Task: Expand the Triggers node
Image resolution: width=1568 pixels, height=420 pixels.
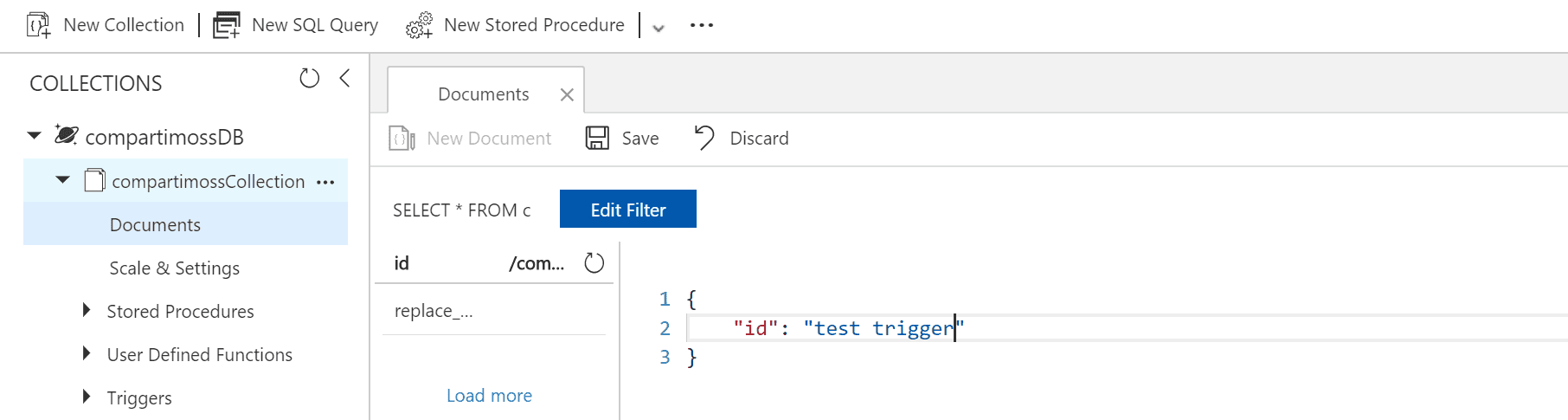Action: [86, 397]
